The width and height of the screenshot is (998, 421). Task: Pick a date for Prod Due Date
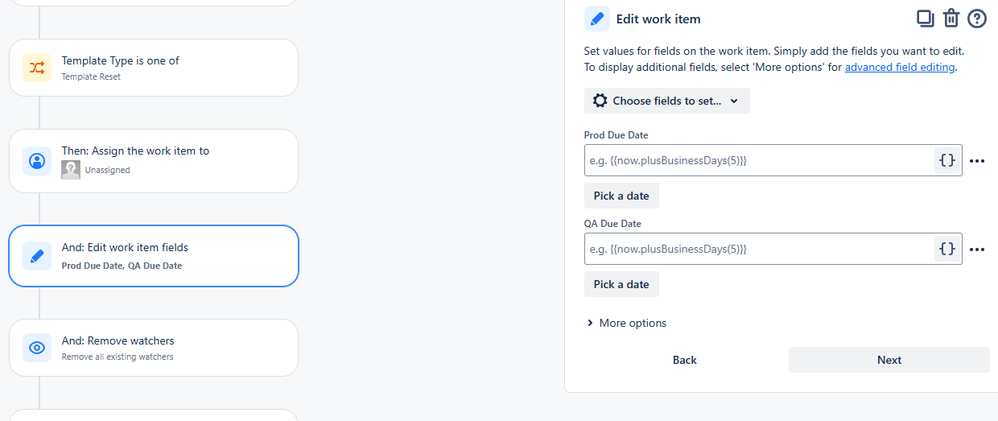(x=621, y=196)
